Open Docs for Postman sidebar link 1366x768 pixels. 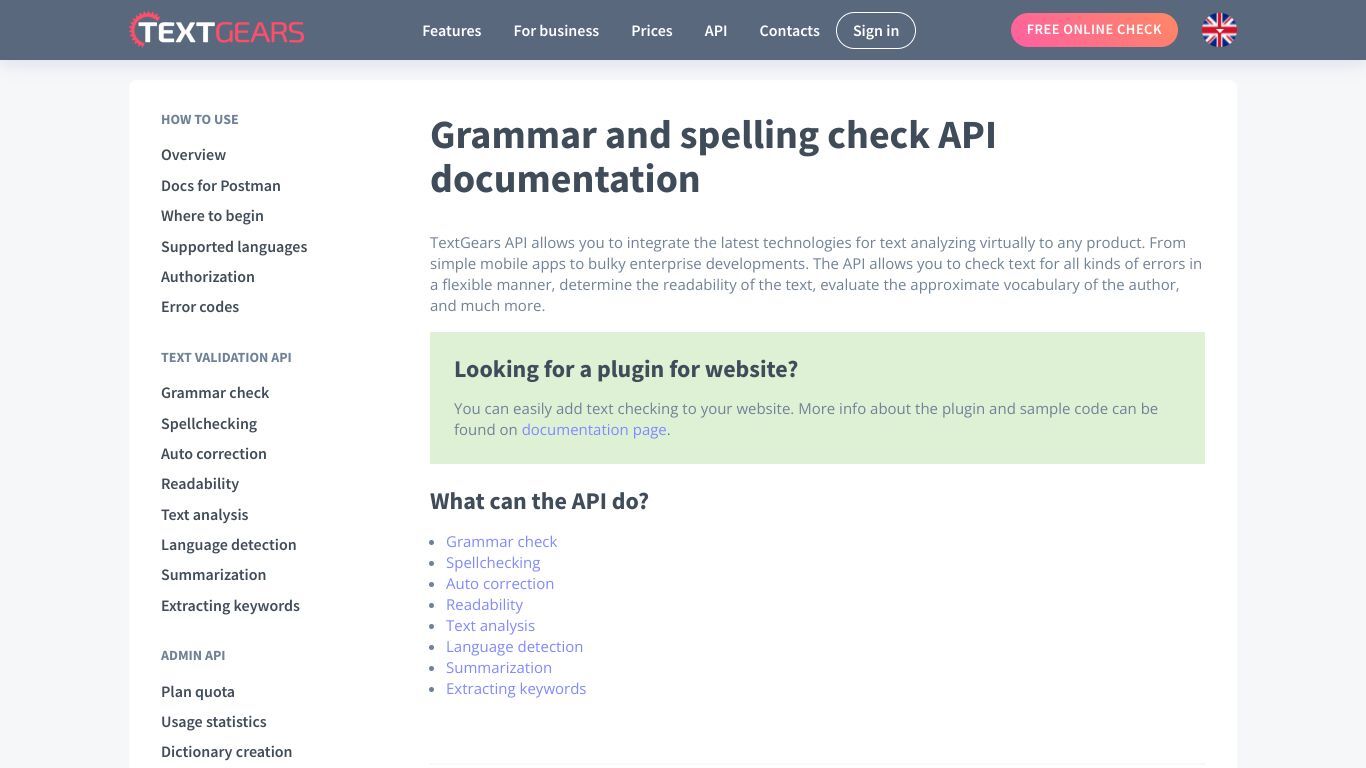pyautogui.click(x=220, y=186)
